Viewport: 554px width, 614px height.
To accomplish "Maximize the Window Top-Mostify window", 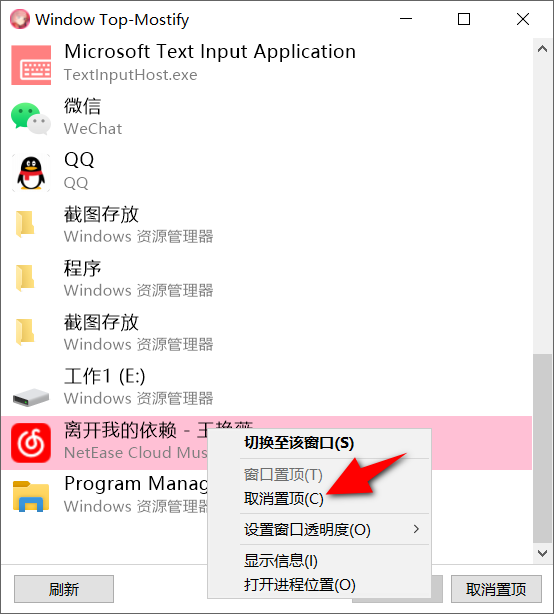I will pos(464,19).
